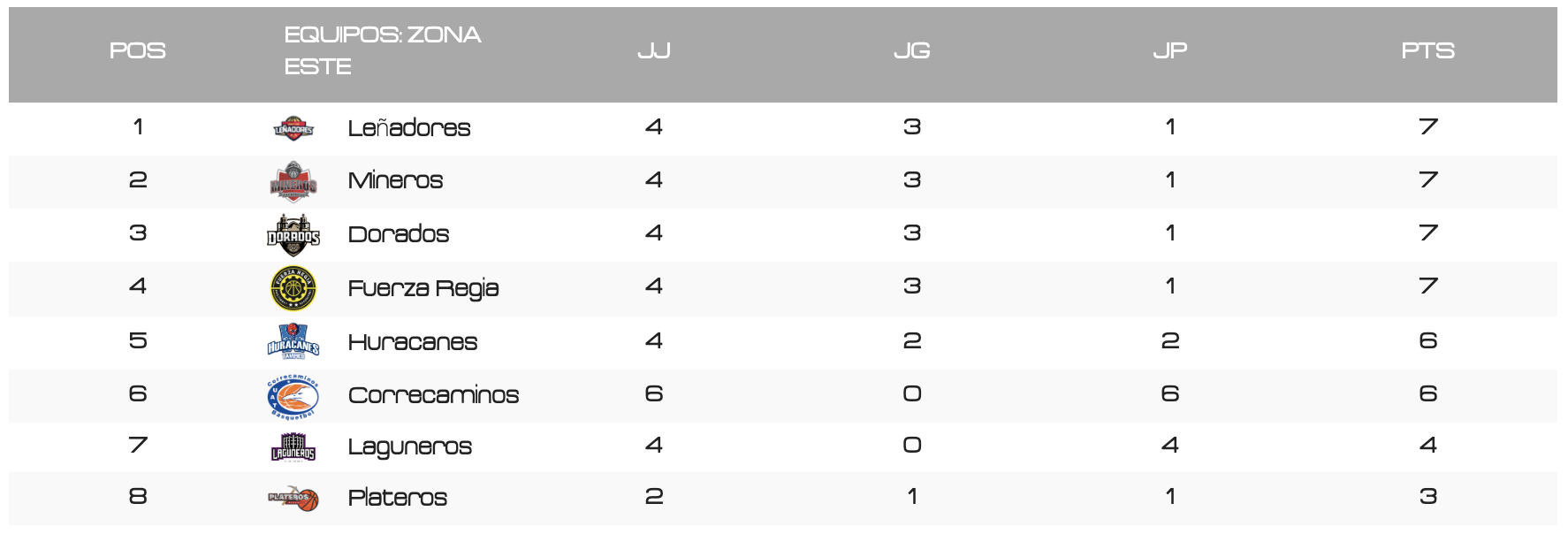
Task: Click the JP column header
Action: pyautogui.click(x=1170, y=51)
